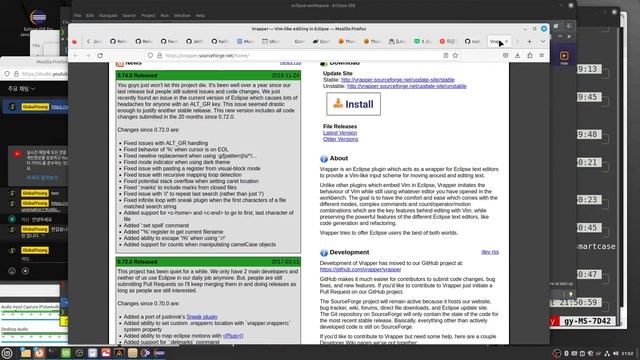The width and height of the screenshot is (640, 360).
Task: Open reader view icon in address bar
Action: tap(446, 56)
